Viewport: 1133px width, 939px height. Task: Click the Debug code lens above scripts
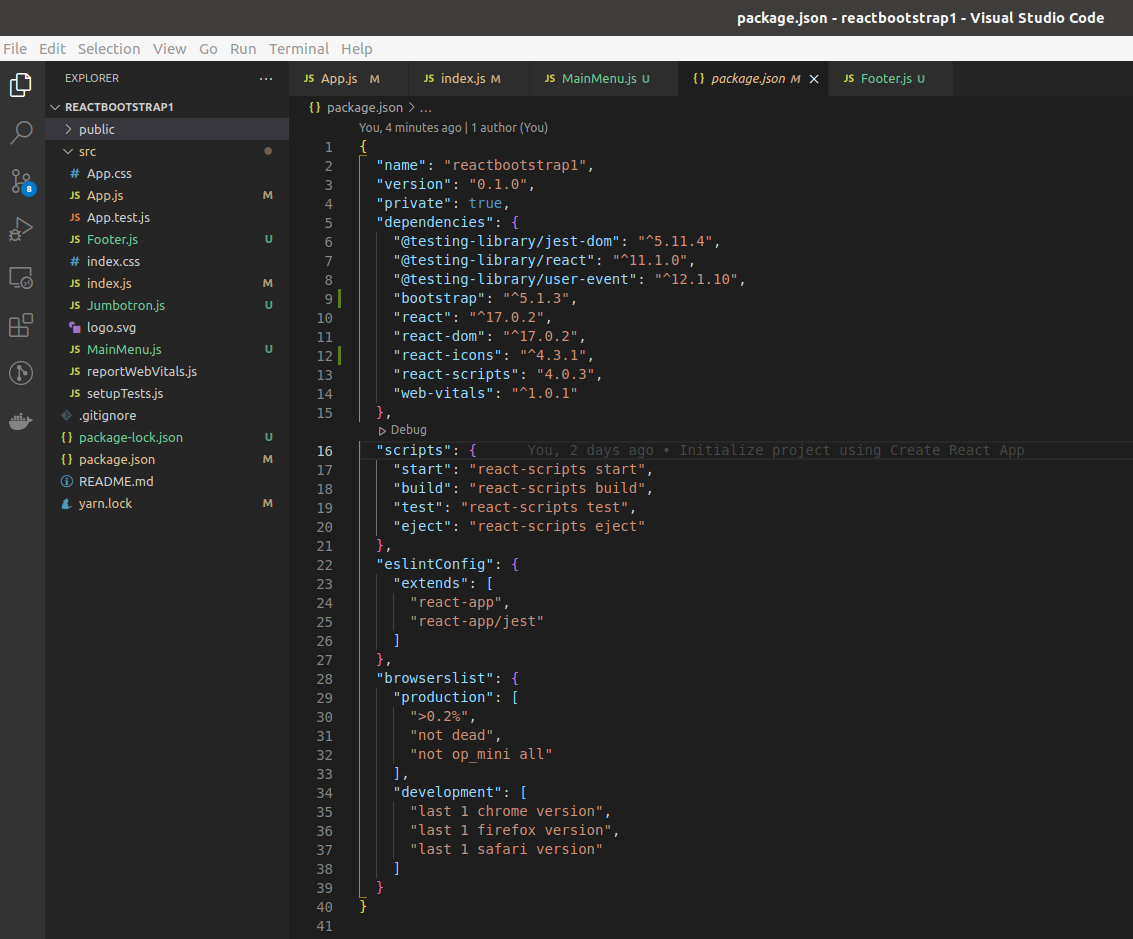pyautogui.click(x=402, y=430)
